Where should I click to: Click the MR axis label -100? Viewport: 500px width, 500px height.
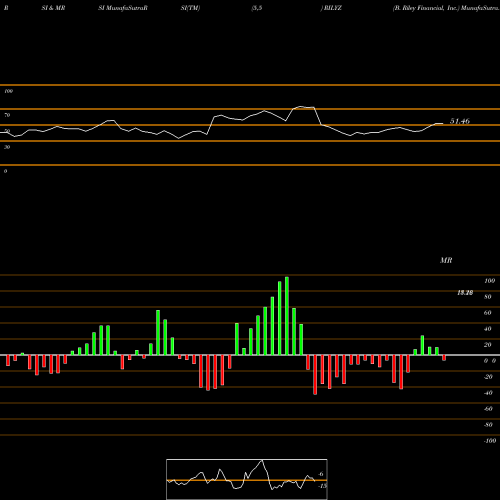490,441
